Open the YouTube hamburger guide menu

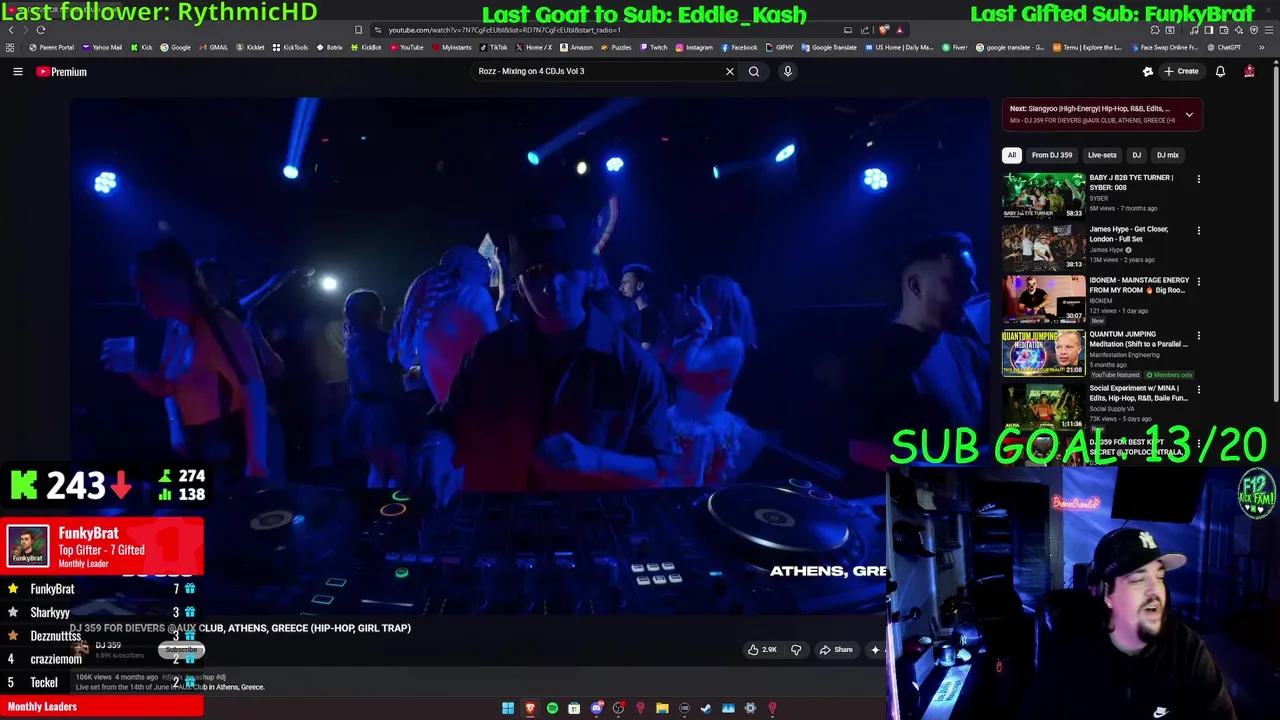[x=17, y=71]
